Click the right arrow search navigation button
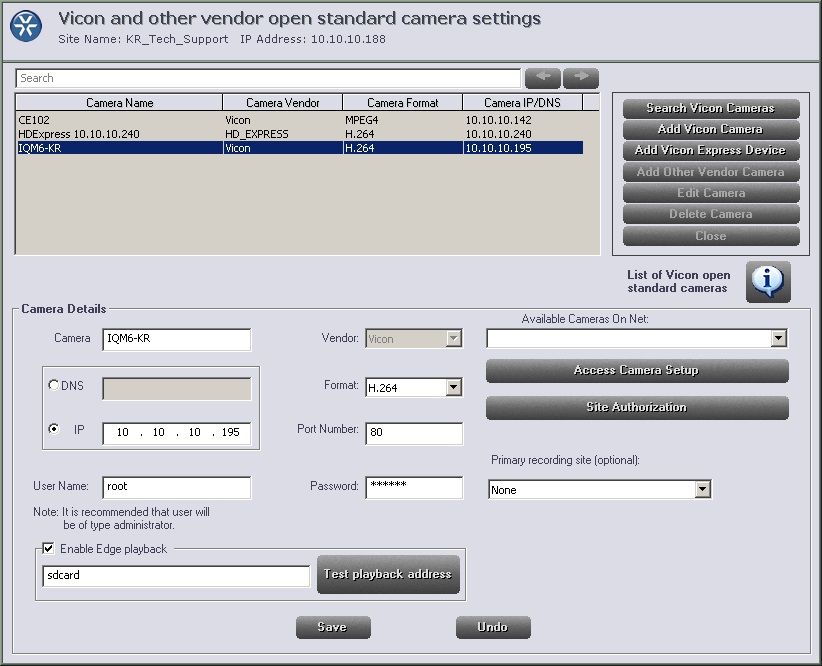Viewport: 822px width, 666px height. coord(581,78)
